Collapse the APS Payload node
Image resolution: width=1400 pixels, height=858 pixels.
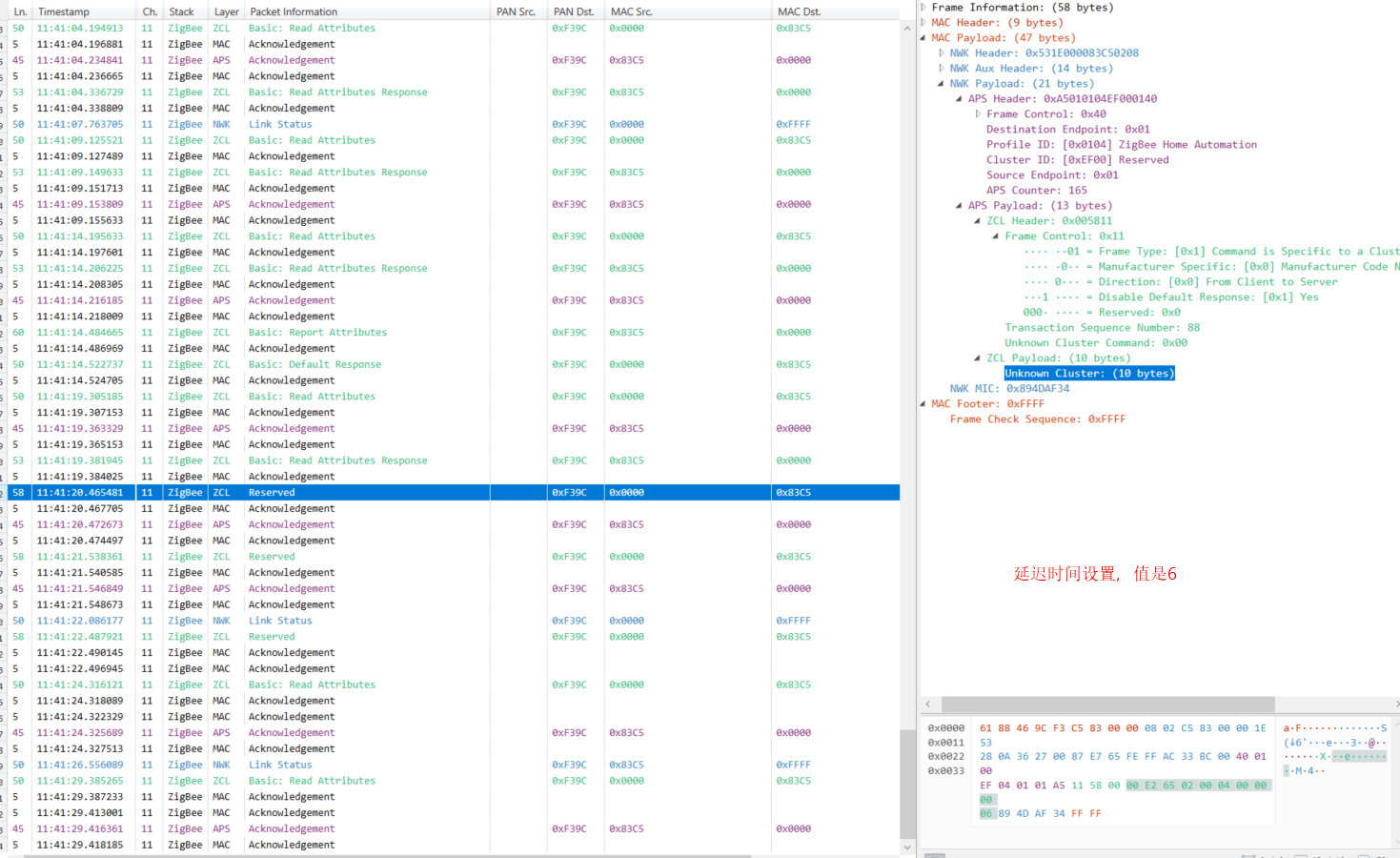tap(960, 206)
